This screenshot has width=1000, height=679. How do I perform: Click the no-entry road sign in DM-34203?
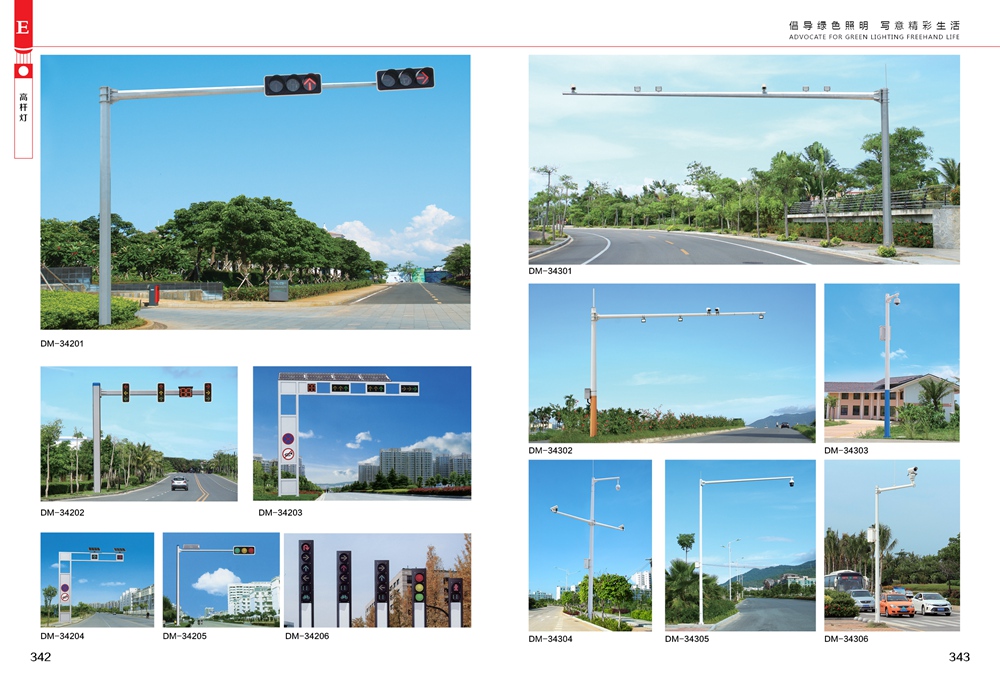(x=288, y=454)
